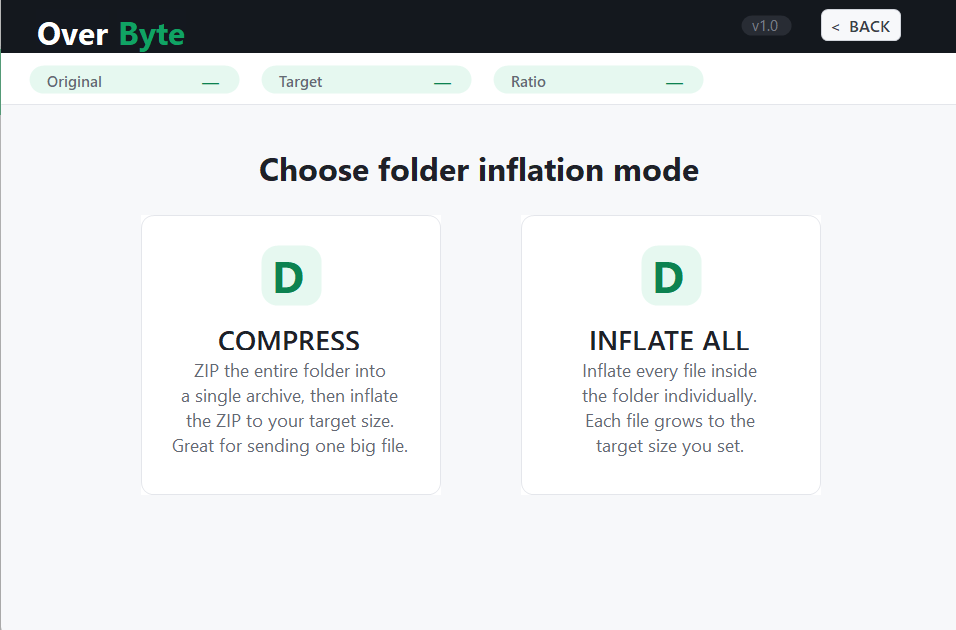Click the dash value in the Ratio pill

(x=674, y=83)
